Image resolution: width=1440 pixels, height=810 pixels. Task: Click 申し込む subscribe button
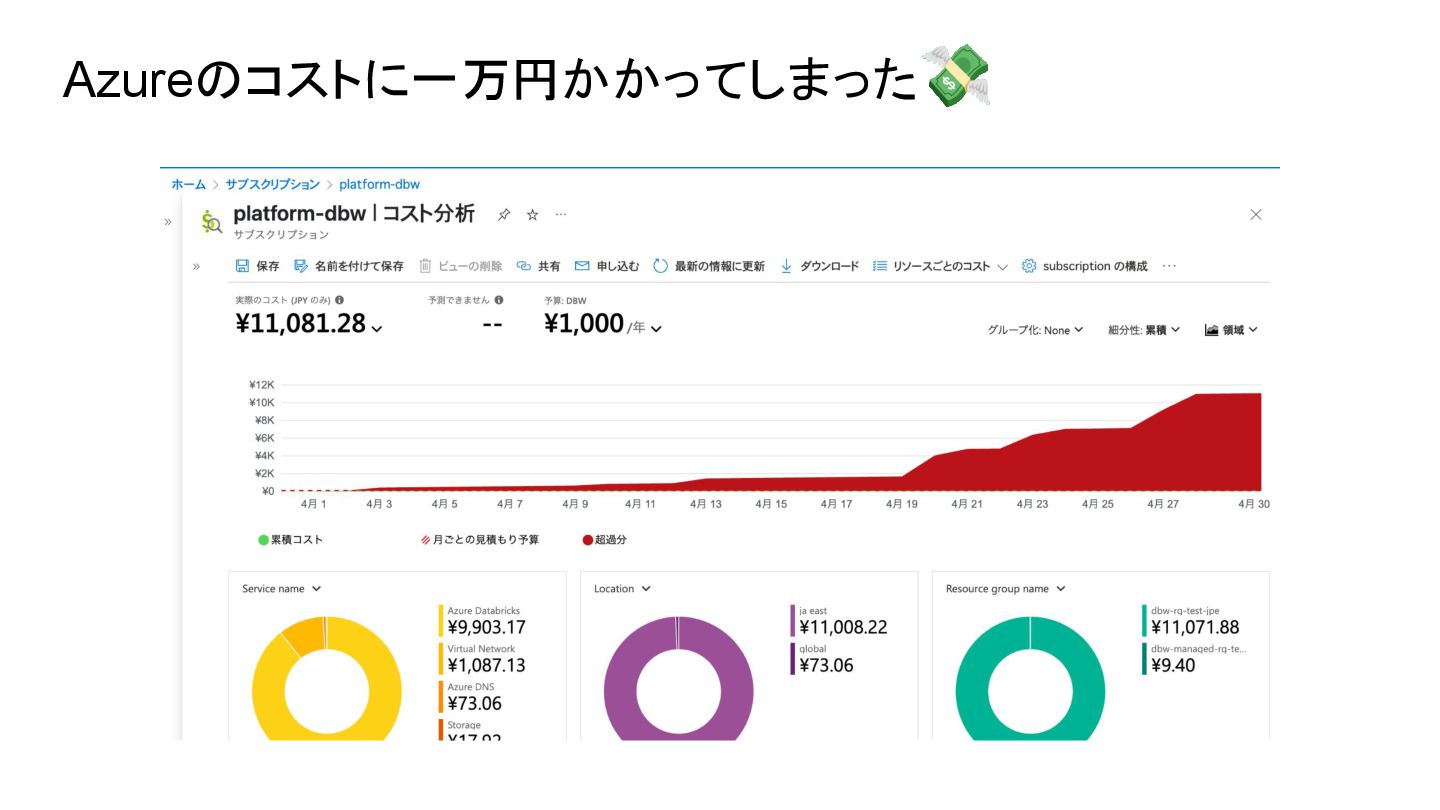(x=607, y=266)
